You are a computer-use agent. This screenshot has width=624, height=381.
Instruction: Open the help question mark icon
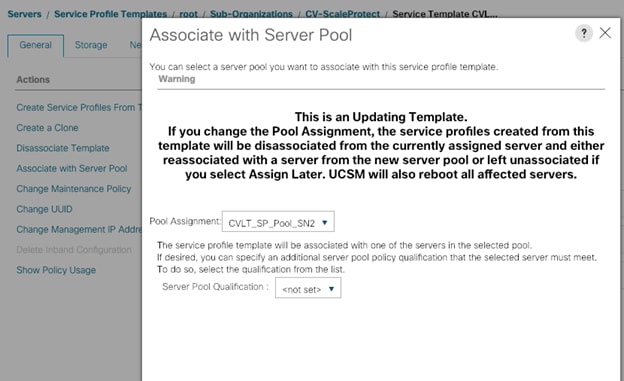584,33
